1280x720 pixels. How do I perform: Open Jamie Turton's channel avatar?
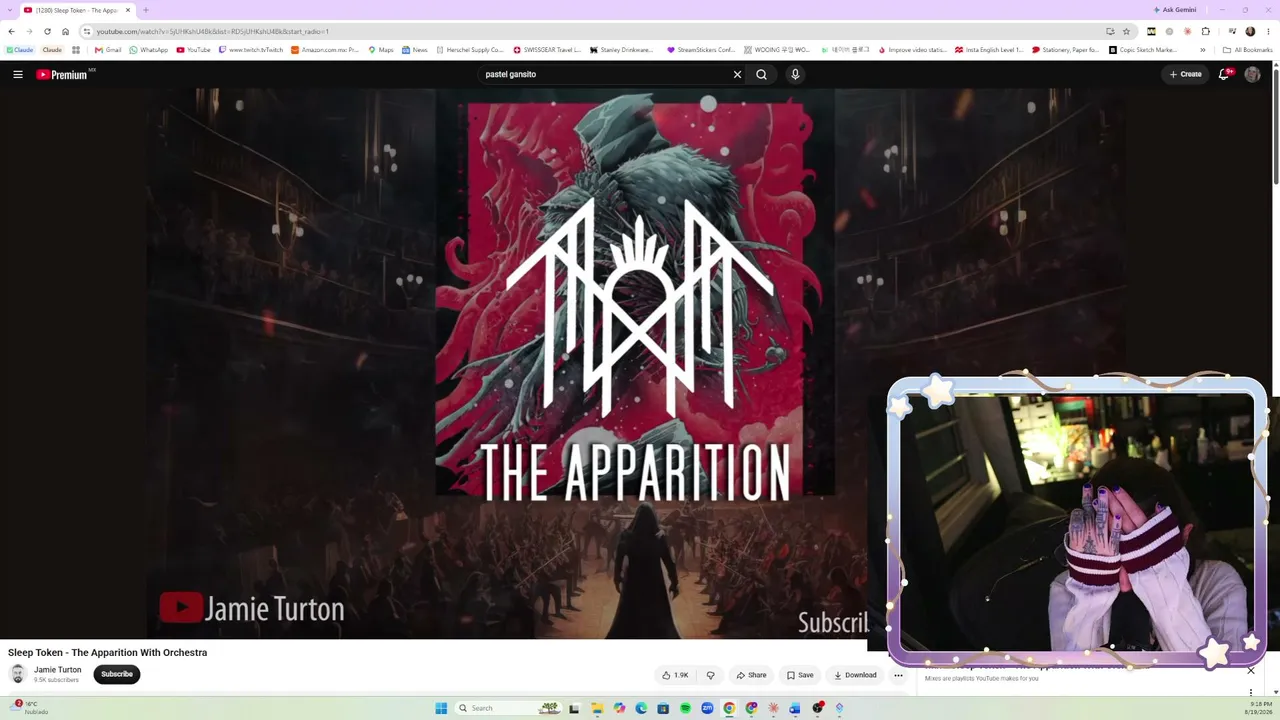[x=18, y=675]
